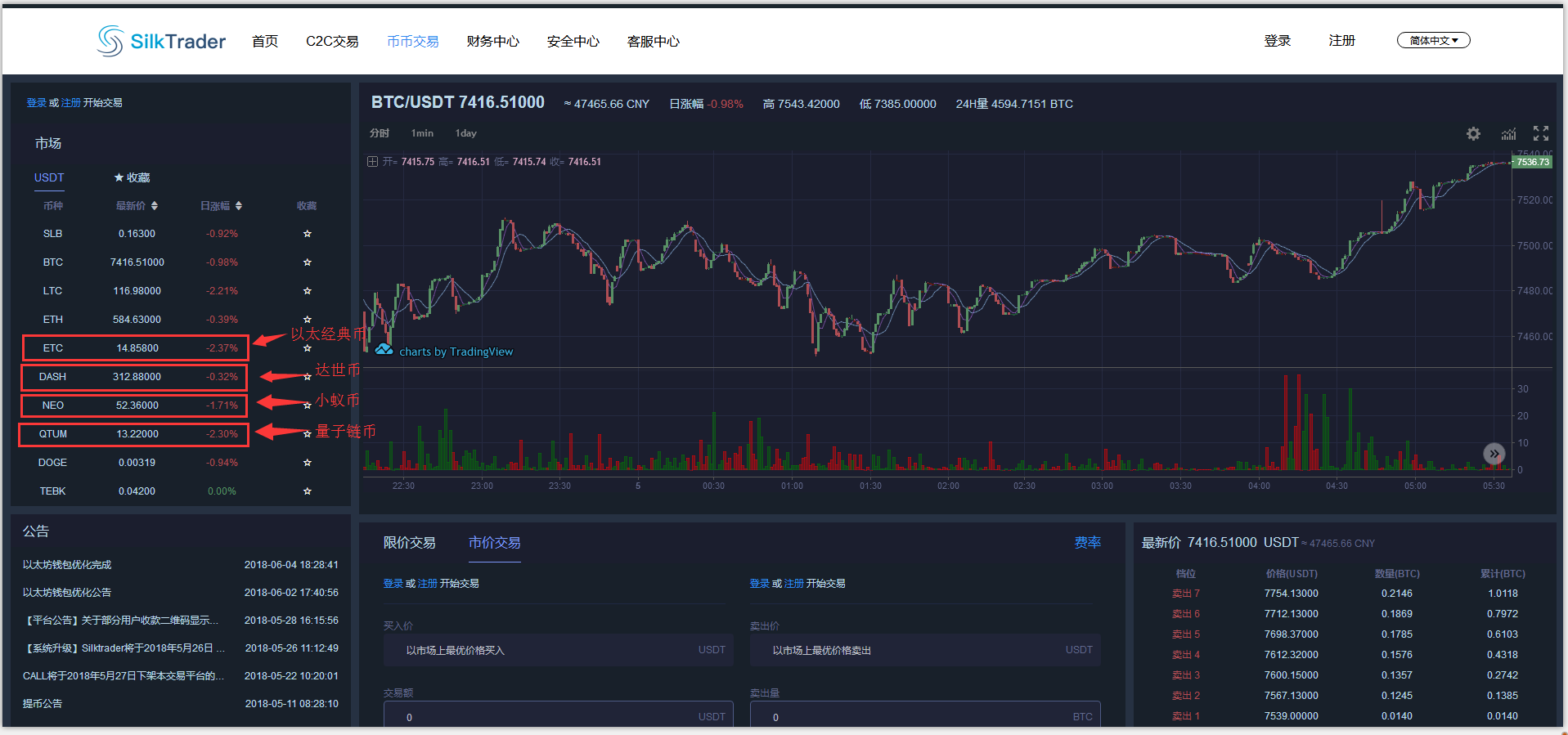The image size is (1568, 735).
Task: Toggle the OHLC legend box icon
Action: 372,162
